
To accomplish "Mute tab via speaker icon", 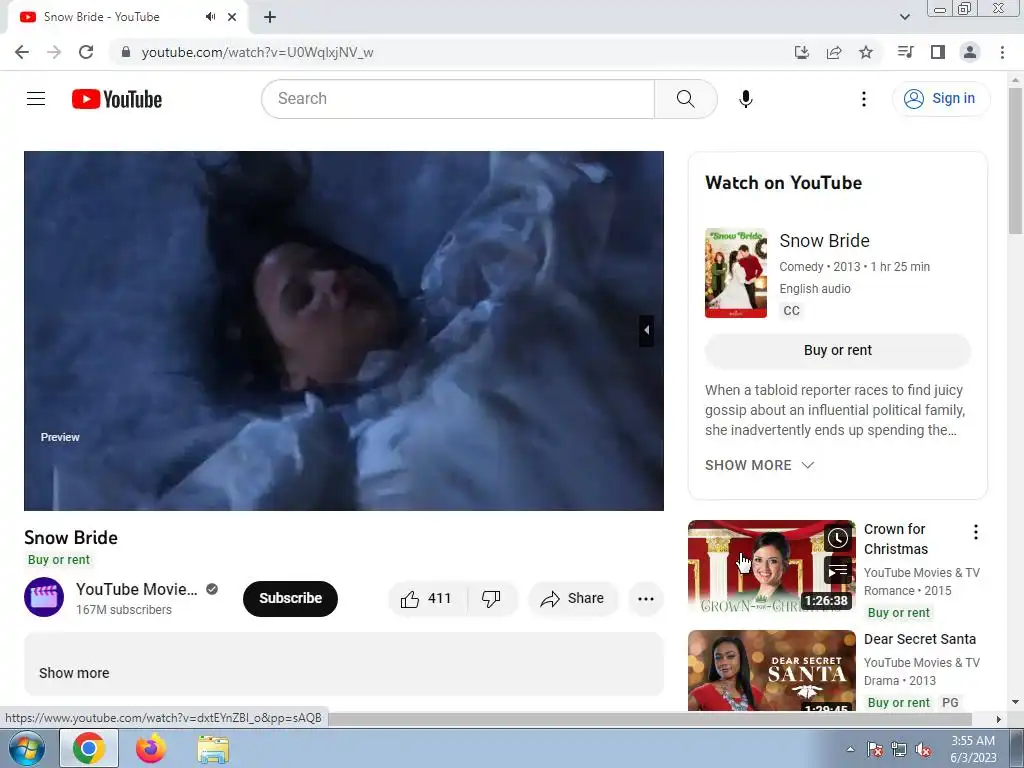I will (x=210, y=17).
